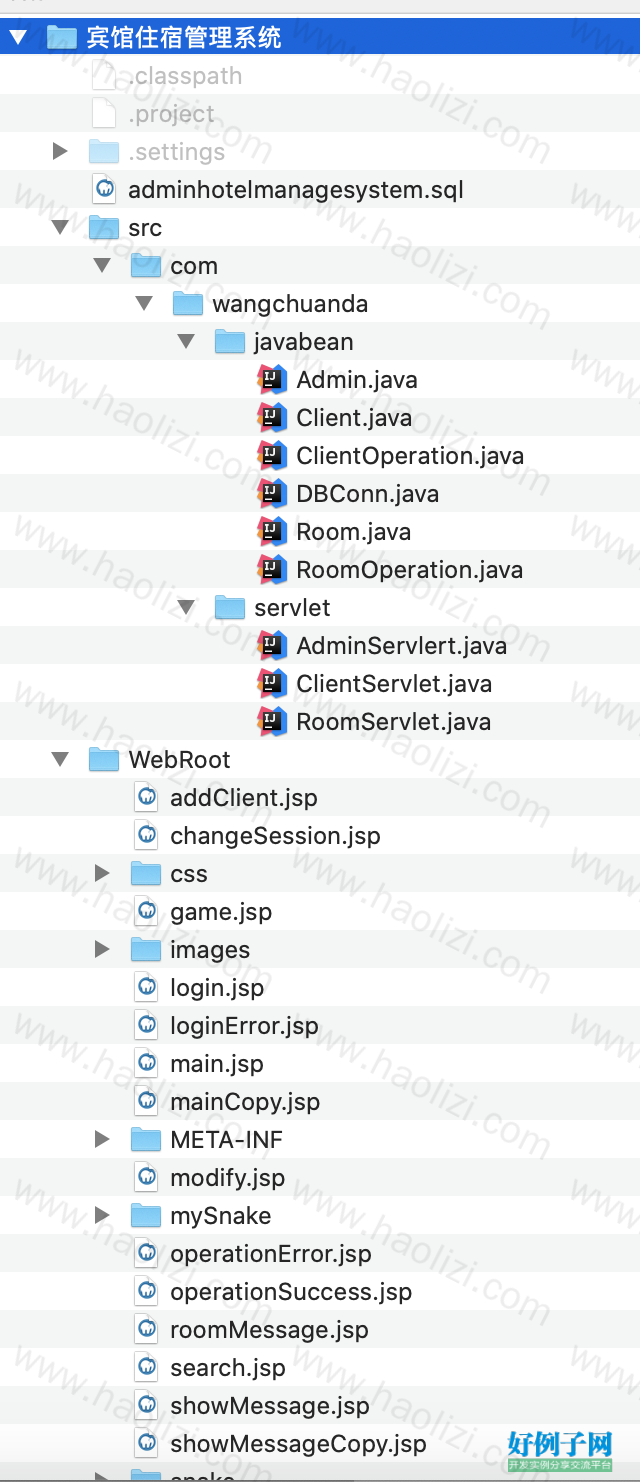Click the showMessageCopy.jsp file icon
Image resolution: width=640 pixels, height=1482 pixels.
(x=146, y=1444)
